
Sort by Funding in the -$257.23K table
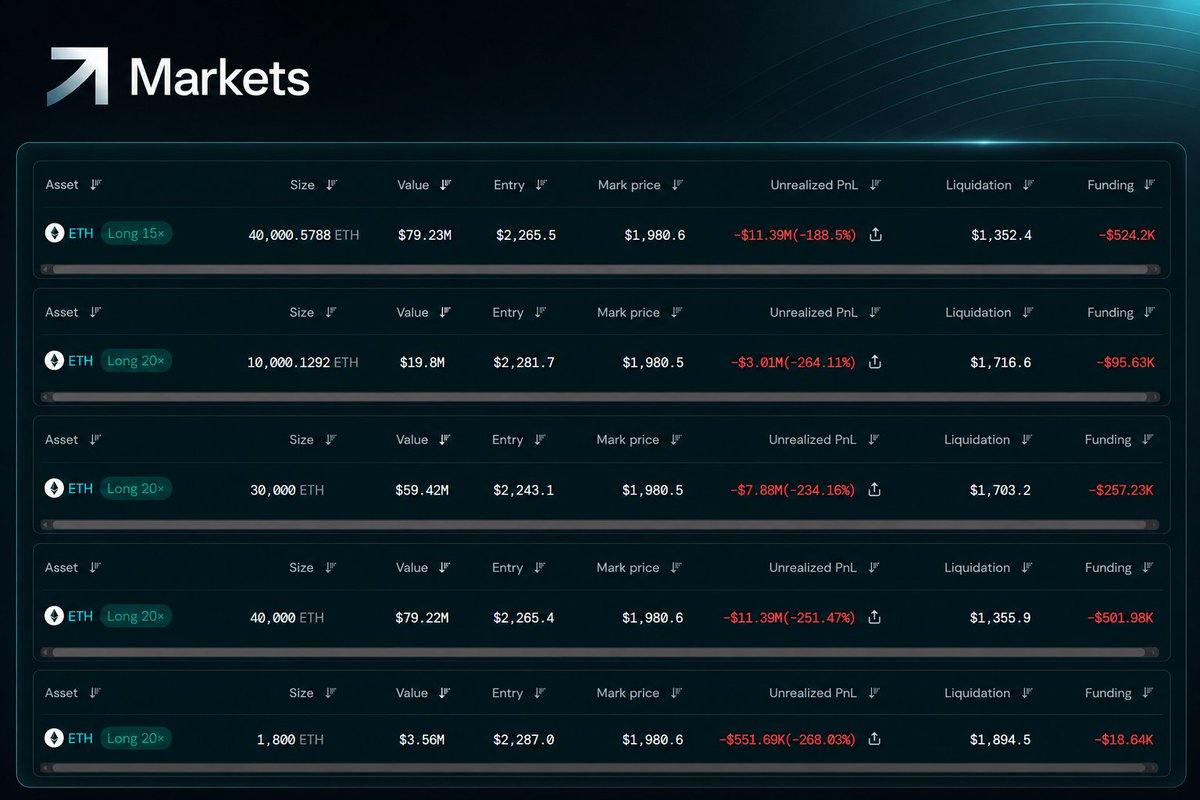tap(1147, 440)
